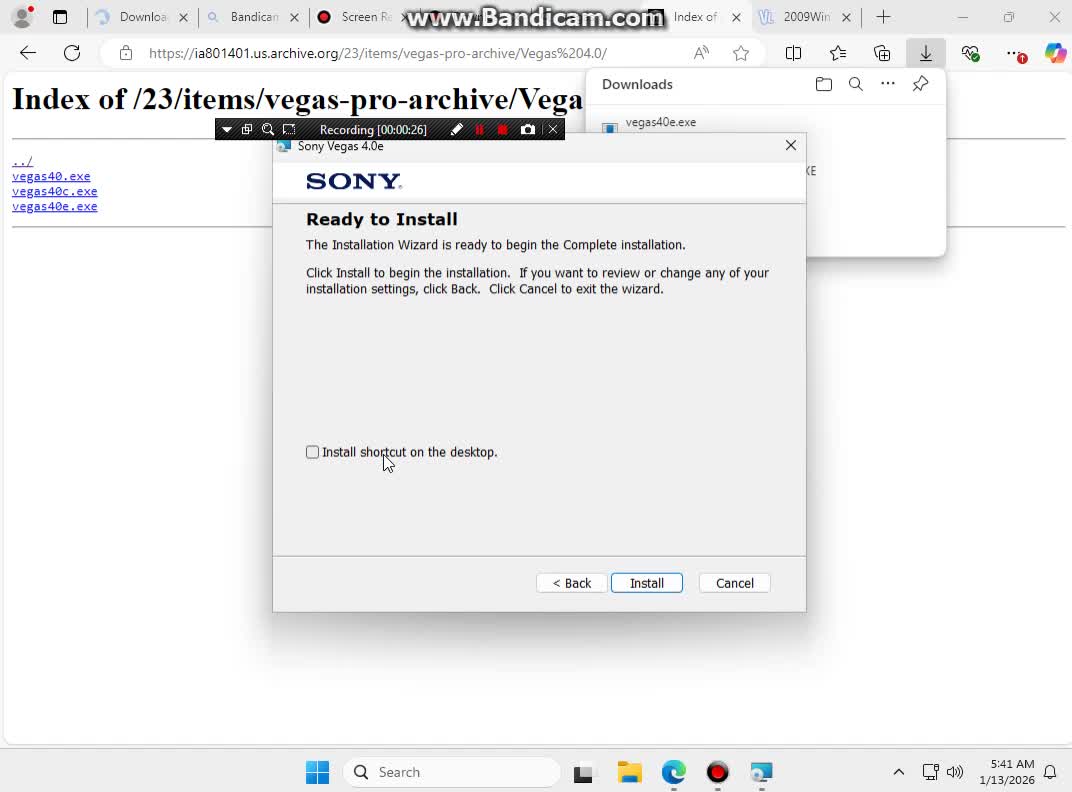Take a screenshot with Bandicam camera icon
This screenshot has width=1072, height=792.
tap(528, 129)
